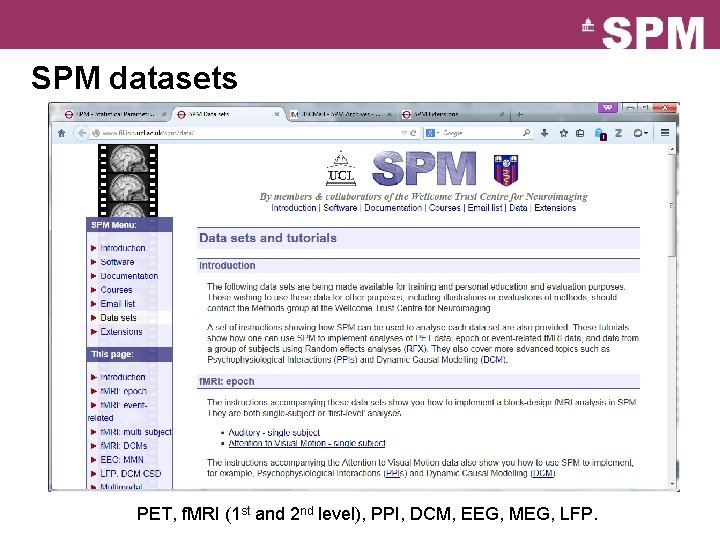Jump to EEG: MMN section
Screen dimensions: 720x540
(x=122, y=460)
